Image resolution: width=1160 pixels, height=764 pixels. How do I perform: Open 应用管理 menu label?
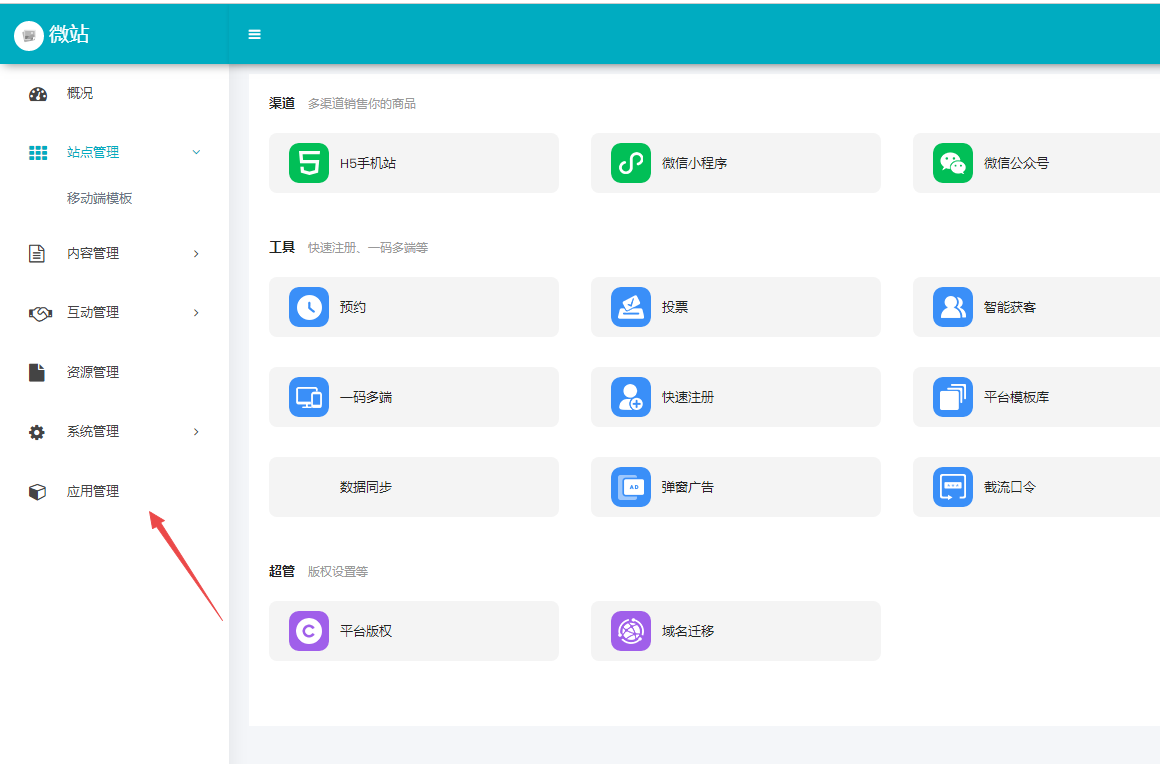pyautogui.click(x=92, y=492)
